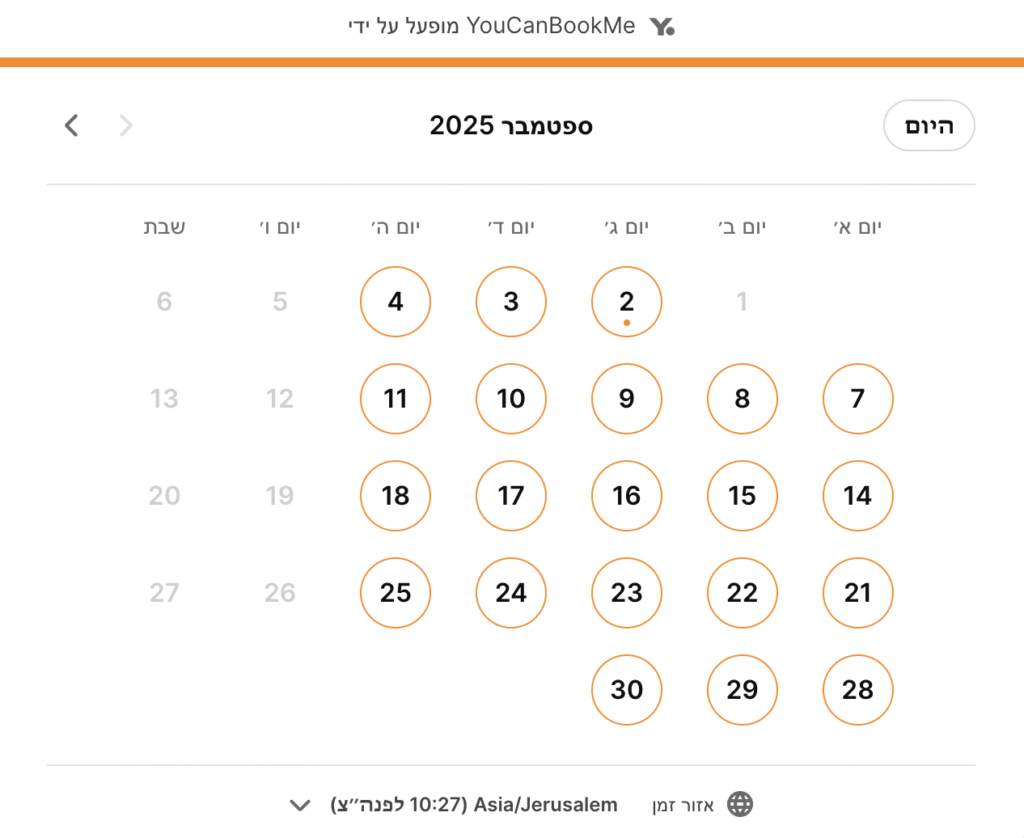Click the YouCanBookMe logo icon
This screenshot has height=838, width=1024.
[x=662, y=27]
